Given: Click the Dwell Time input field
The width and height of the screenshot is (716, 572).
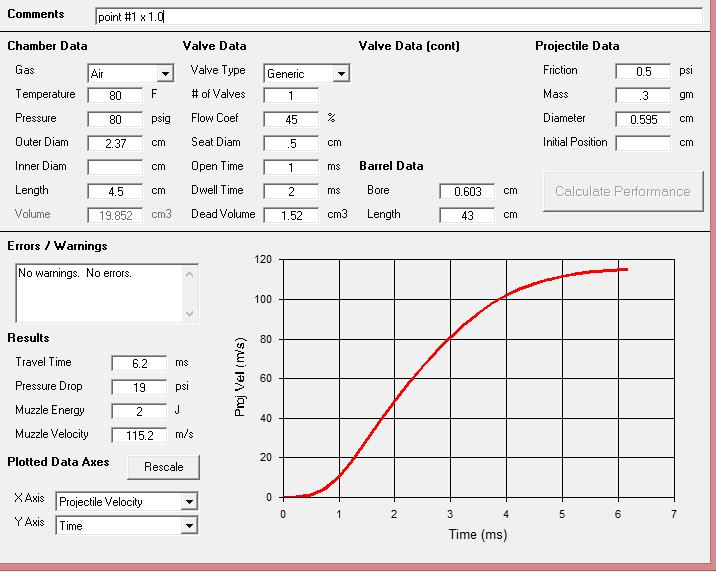Looking at the screenshot, I should click(291, 191).
